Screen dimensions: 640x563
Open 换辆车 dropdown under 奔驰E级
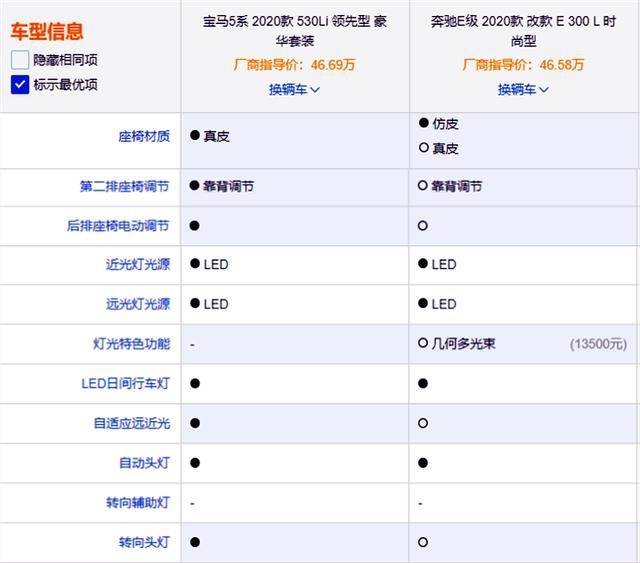point(523,89)
